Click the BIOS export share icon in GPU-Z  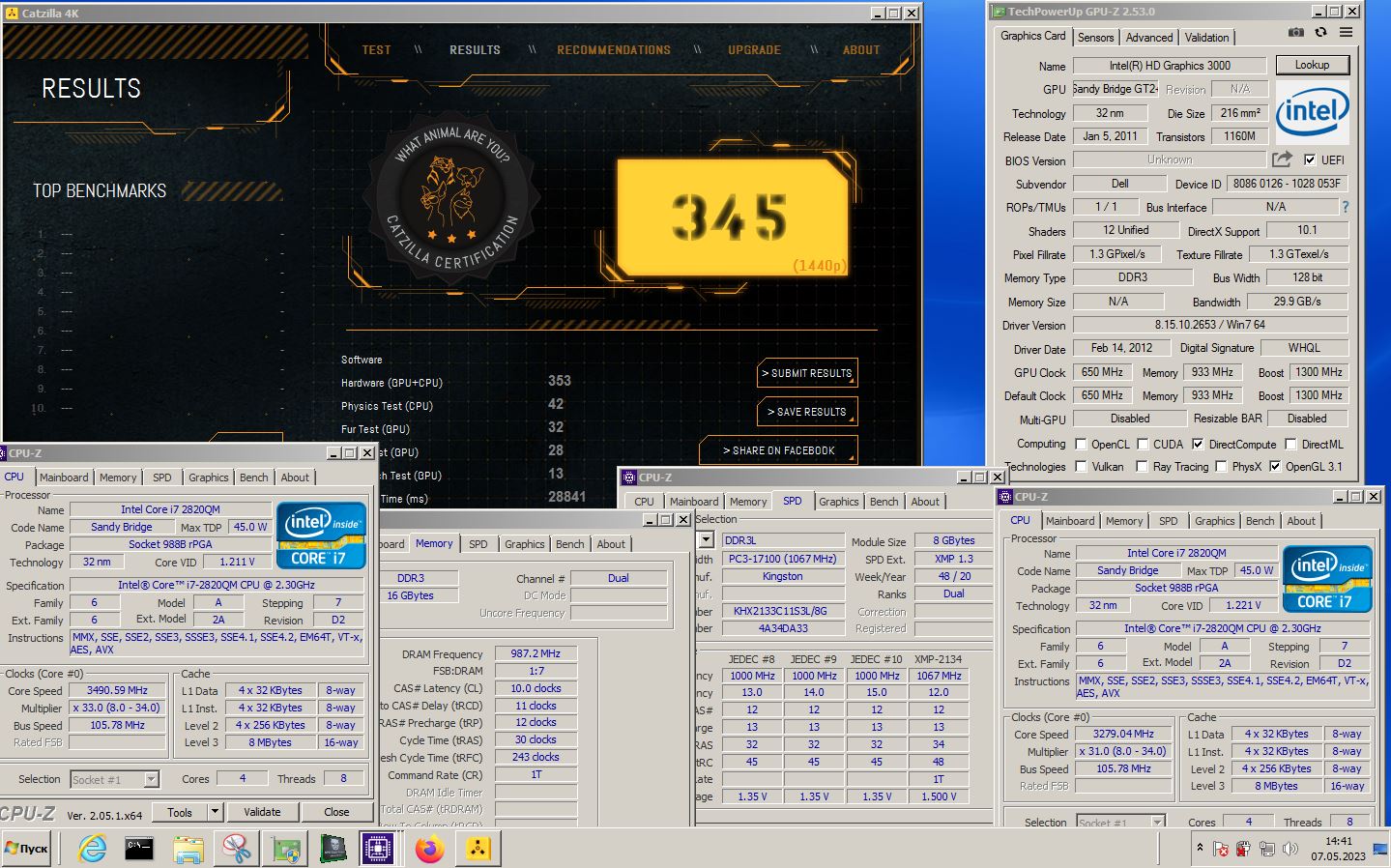coord(1282,159)
